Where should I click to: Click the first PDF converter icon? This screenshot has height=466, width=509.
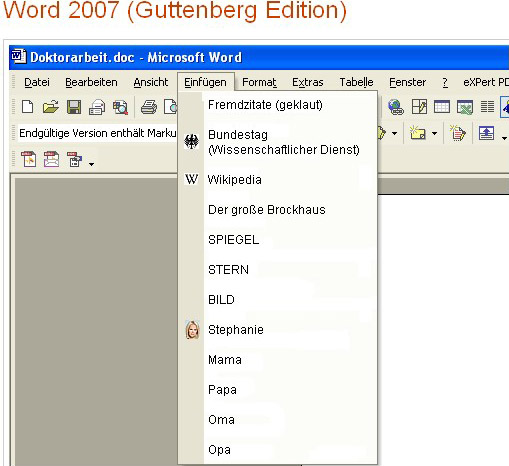(x=29, y=159)
